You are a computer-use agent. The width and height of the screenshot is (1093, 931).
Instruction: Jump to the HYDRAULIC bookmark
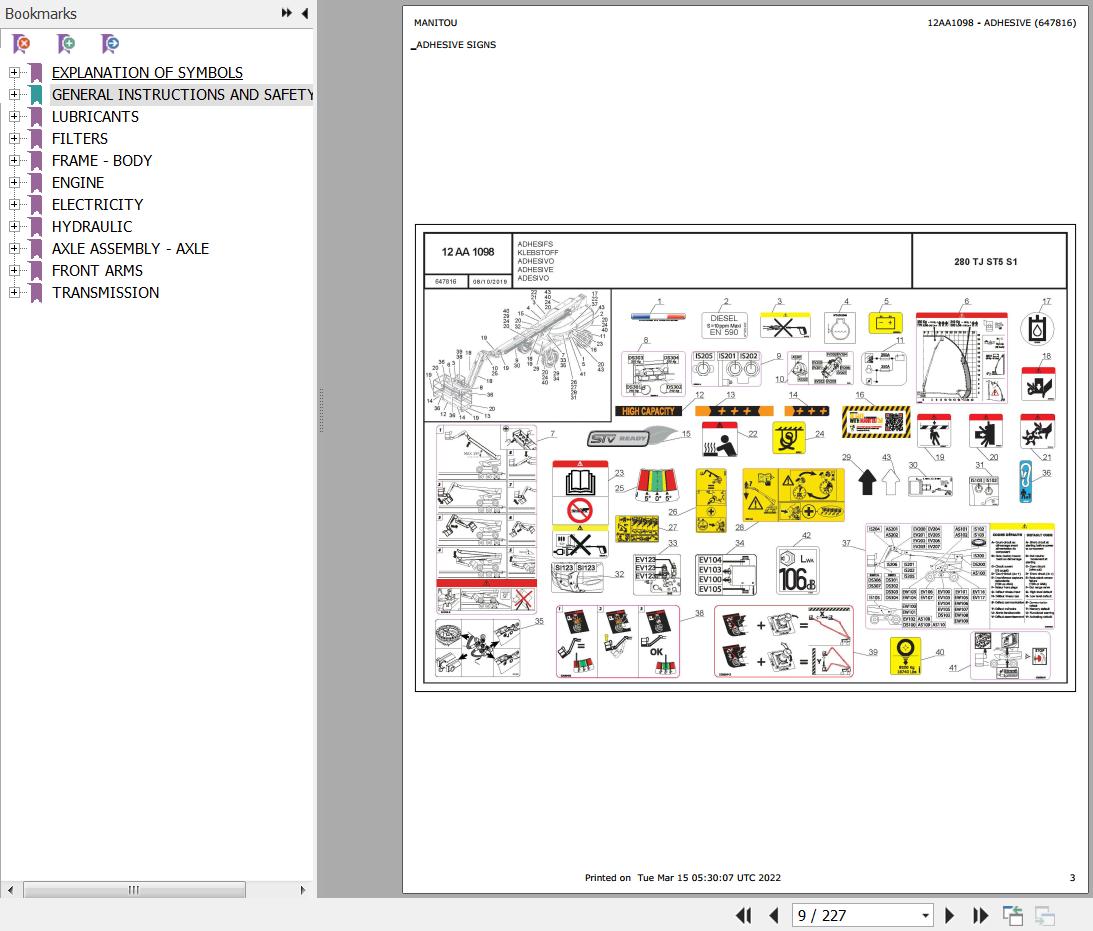pyautogui.click(x=92, y=226)
